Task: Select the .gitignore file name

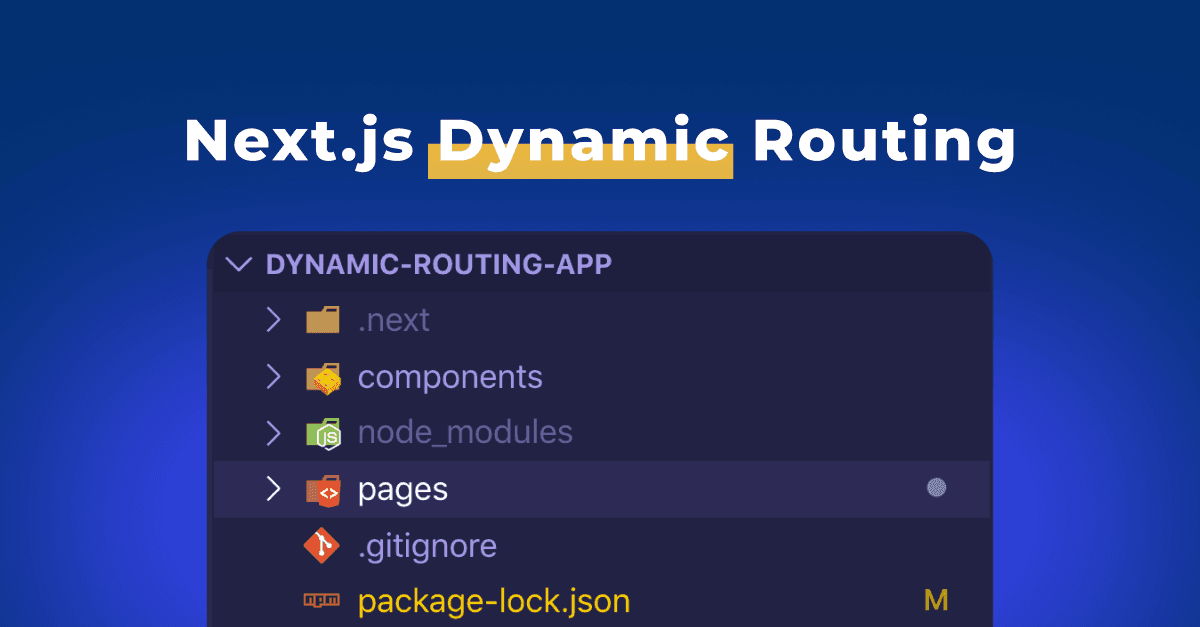Action: coord(427,546)
